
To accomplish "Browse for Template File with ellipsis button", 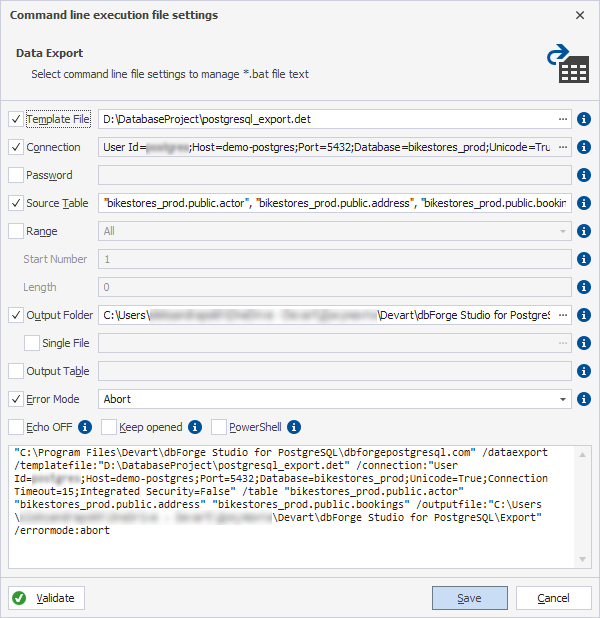I will point(563,119).
